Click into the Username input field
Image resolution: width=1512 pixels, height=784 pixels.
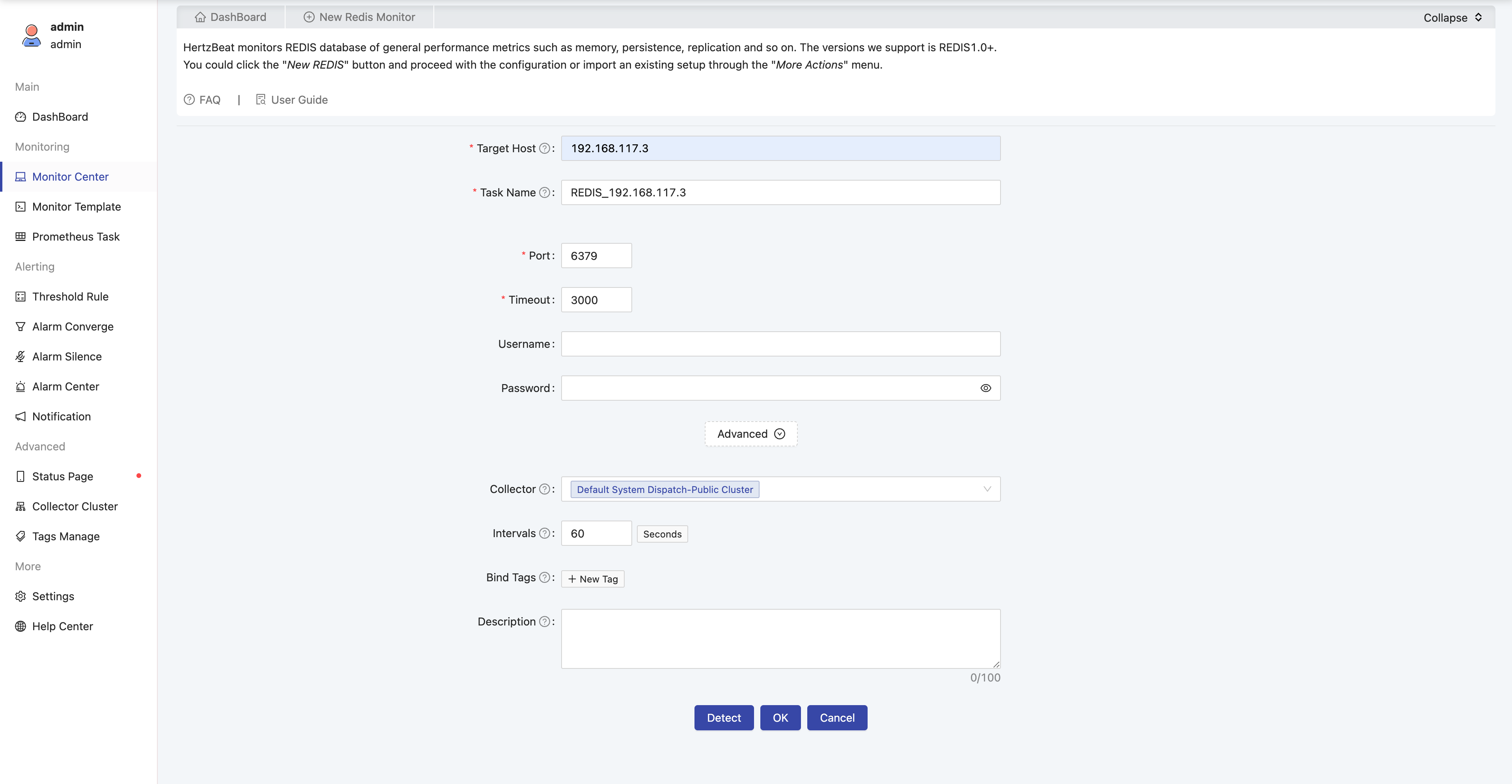780,344
